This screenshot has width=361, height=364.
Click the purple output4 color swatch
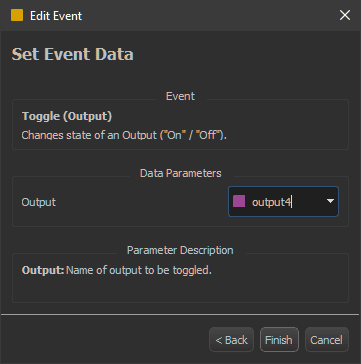click(x=239, y=201)
